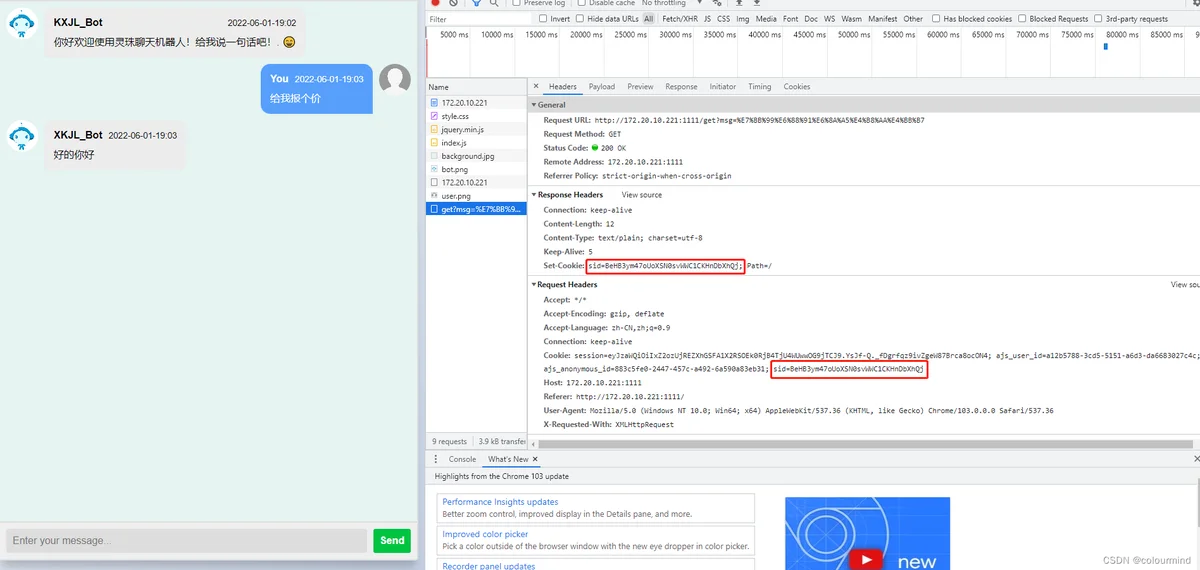Select the get?msg= request row
This screenshot has height=570, width=1200.
[476, 209]
